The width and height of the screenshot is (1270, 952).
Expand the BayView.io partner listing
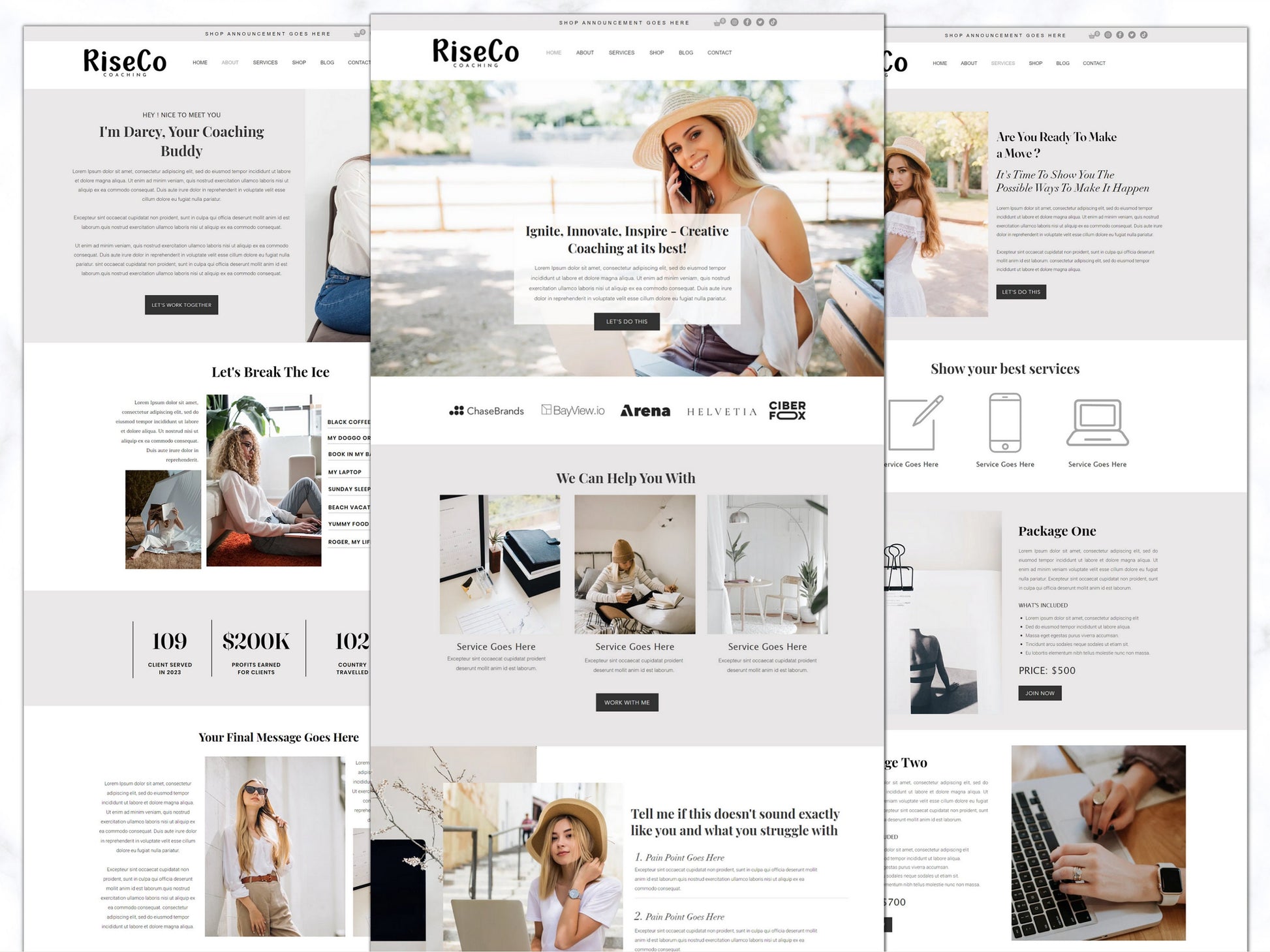point(574,412)
